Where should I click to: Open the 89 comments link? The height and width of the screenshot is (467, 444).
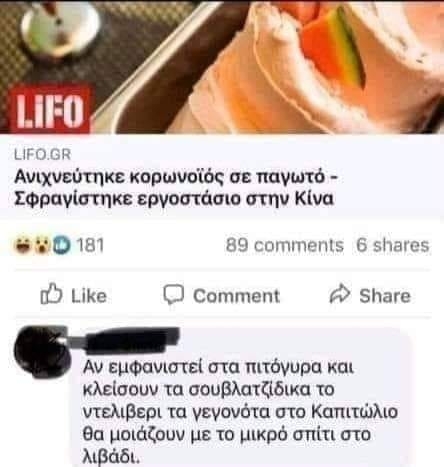pyautogui.click(x=285, y=245)
